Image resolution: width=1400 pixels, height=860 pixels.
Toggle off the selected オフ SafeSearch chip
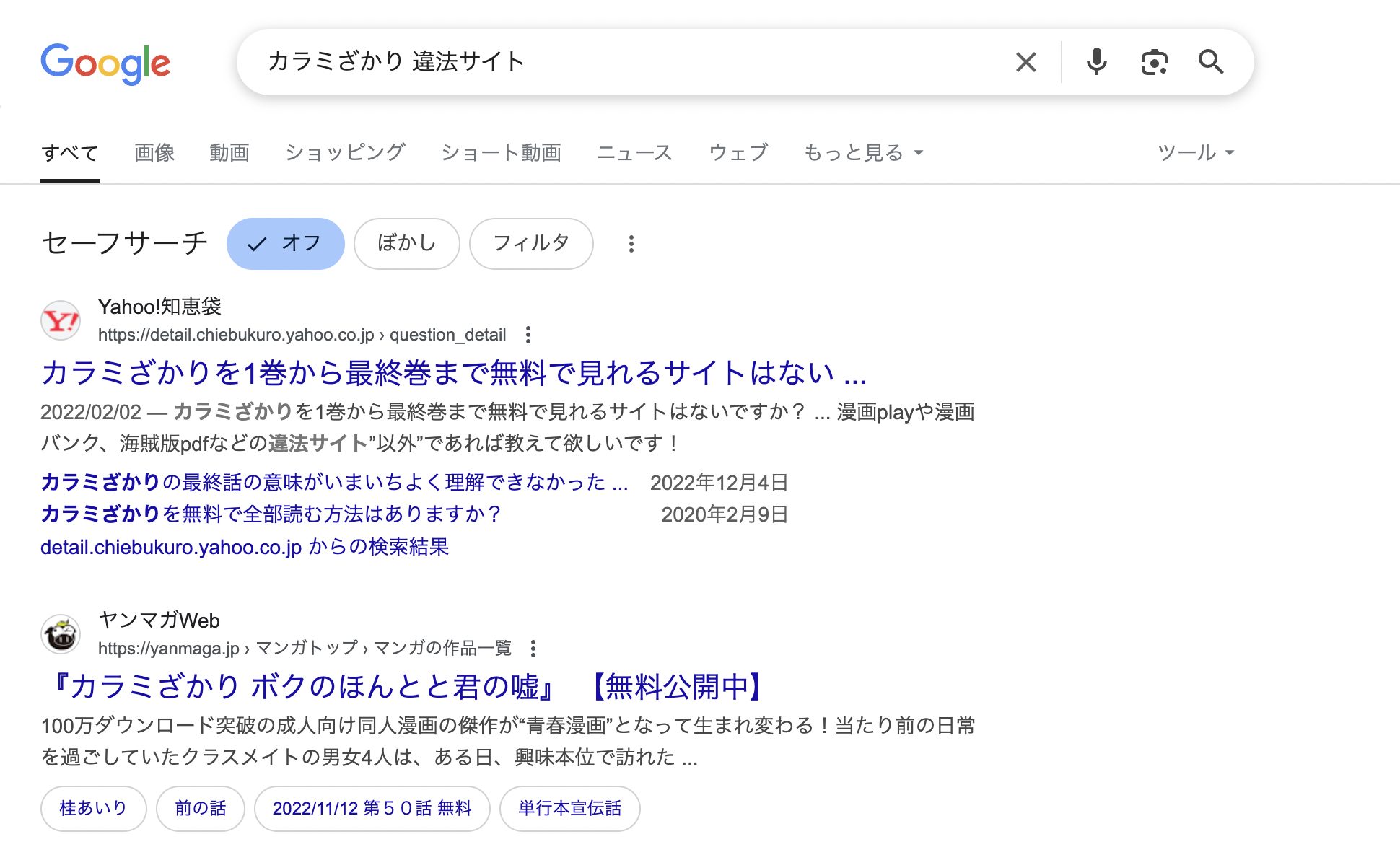[285, 244]
